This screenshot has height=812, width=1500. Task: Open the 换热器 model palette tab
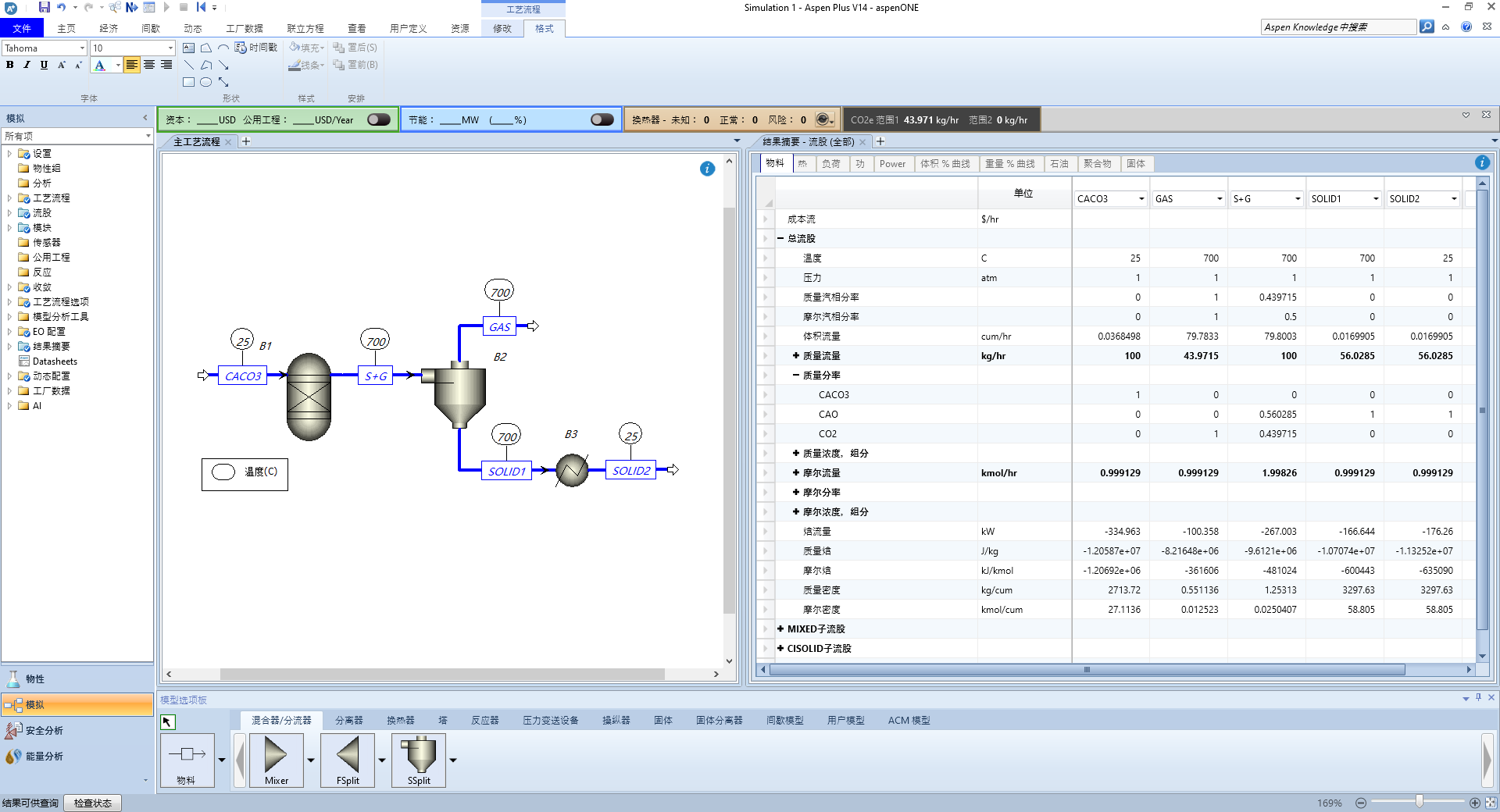[x=401, y=720]
